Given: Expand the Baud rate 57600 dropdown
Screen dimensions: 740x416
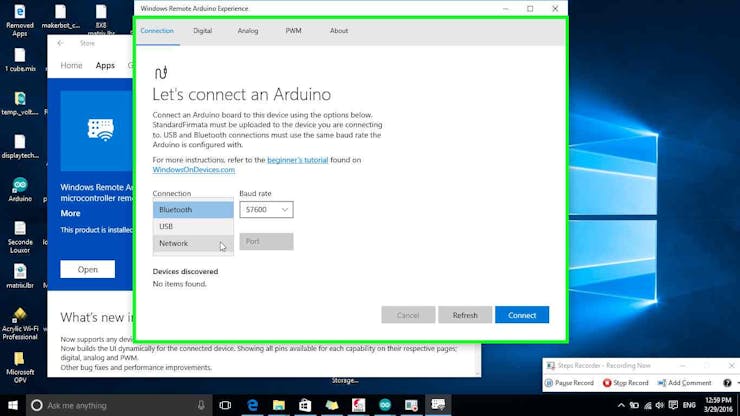Looking at the screenshot, I should 266,210.
